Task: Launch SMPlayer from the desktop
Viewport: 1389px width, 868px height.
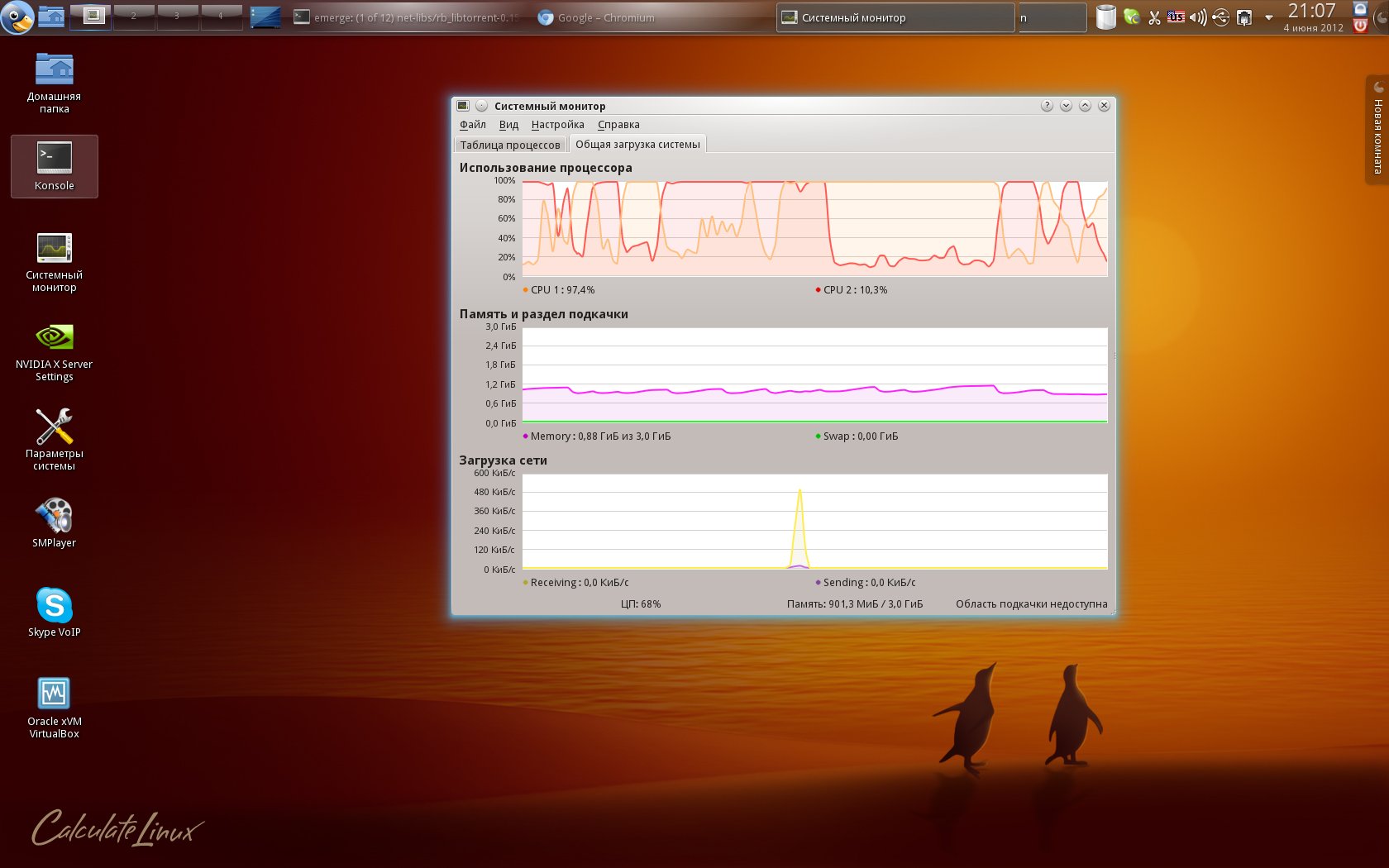Action: tap(55, 523)
